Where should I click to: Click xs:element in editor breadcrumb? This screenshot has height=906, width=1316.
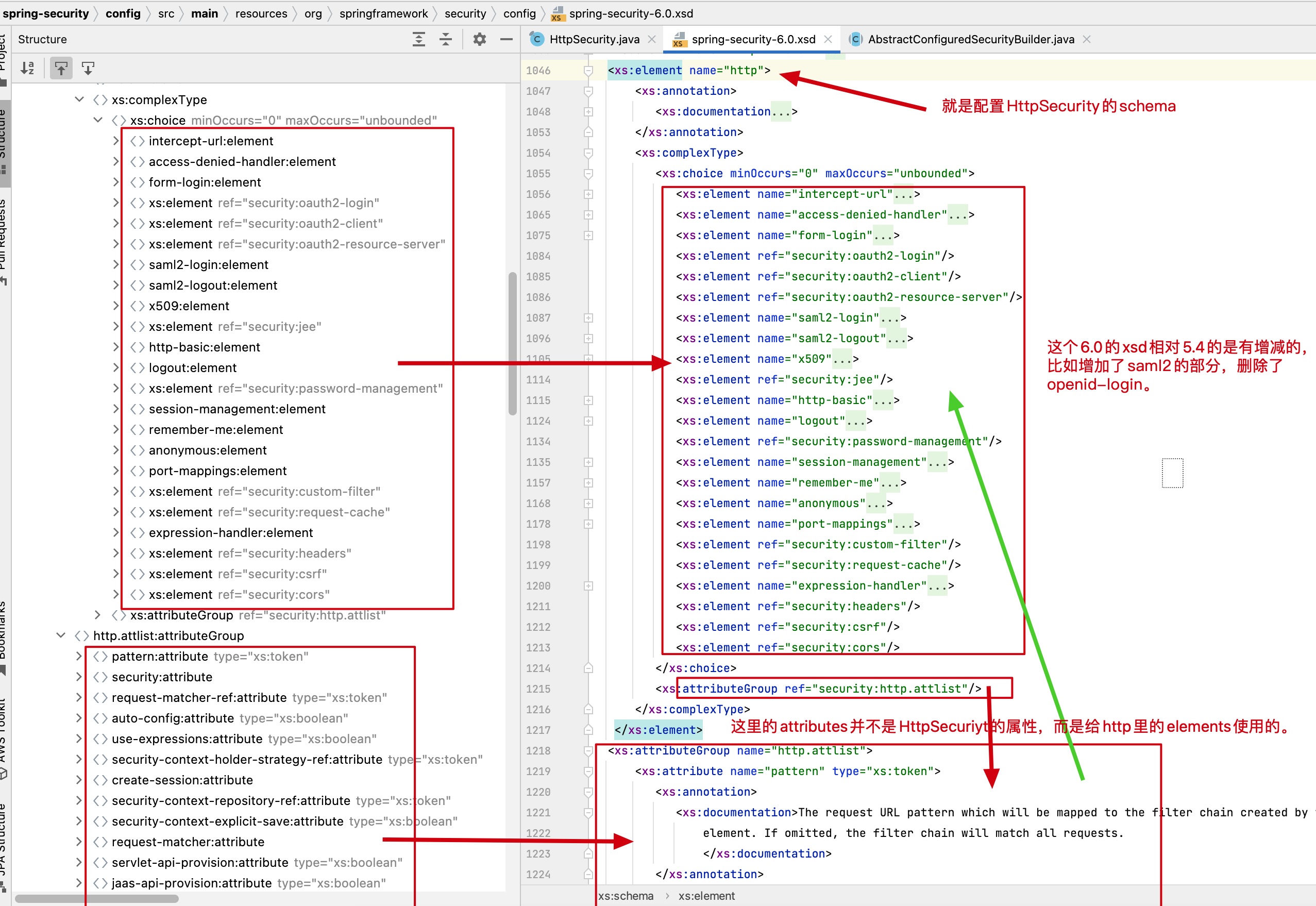(706, 896)
